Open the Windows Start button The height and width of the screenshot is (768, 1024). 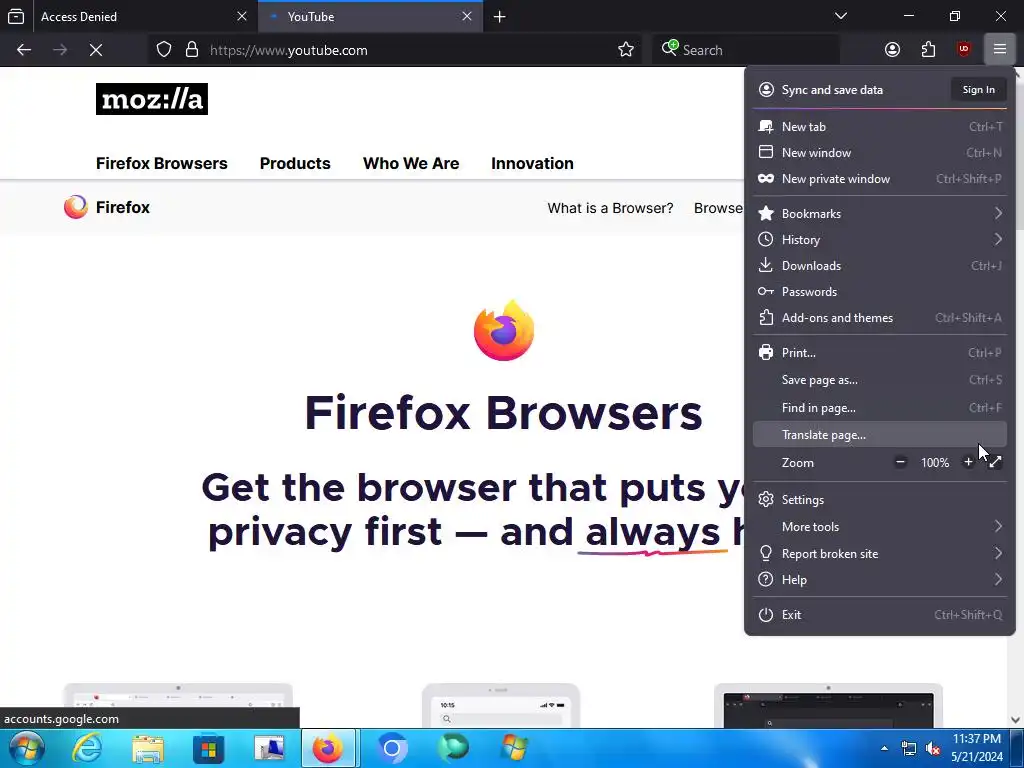(27, 748)
